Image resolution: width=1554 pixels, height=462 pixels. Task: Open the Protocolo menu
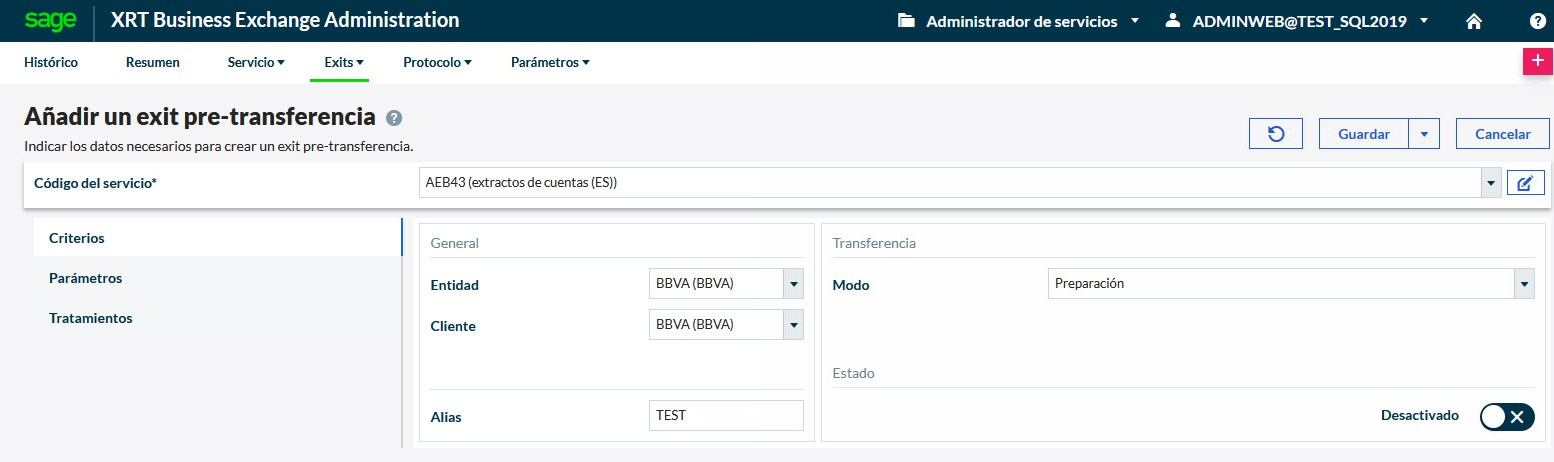[x=437, y=62]
